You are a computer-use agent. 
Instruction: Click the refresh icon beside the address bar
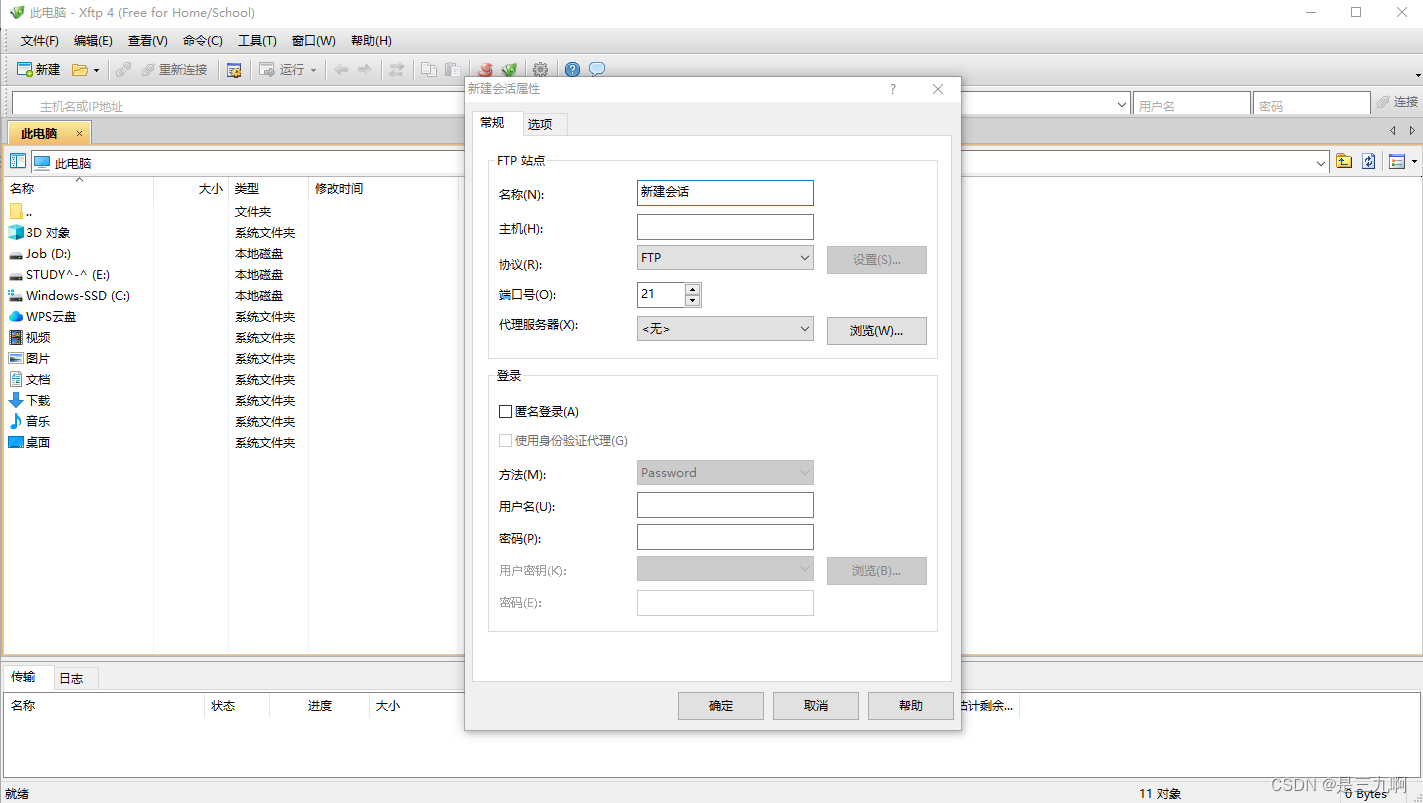(1368, 161)
